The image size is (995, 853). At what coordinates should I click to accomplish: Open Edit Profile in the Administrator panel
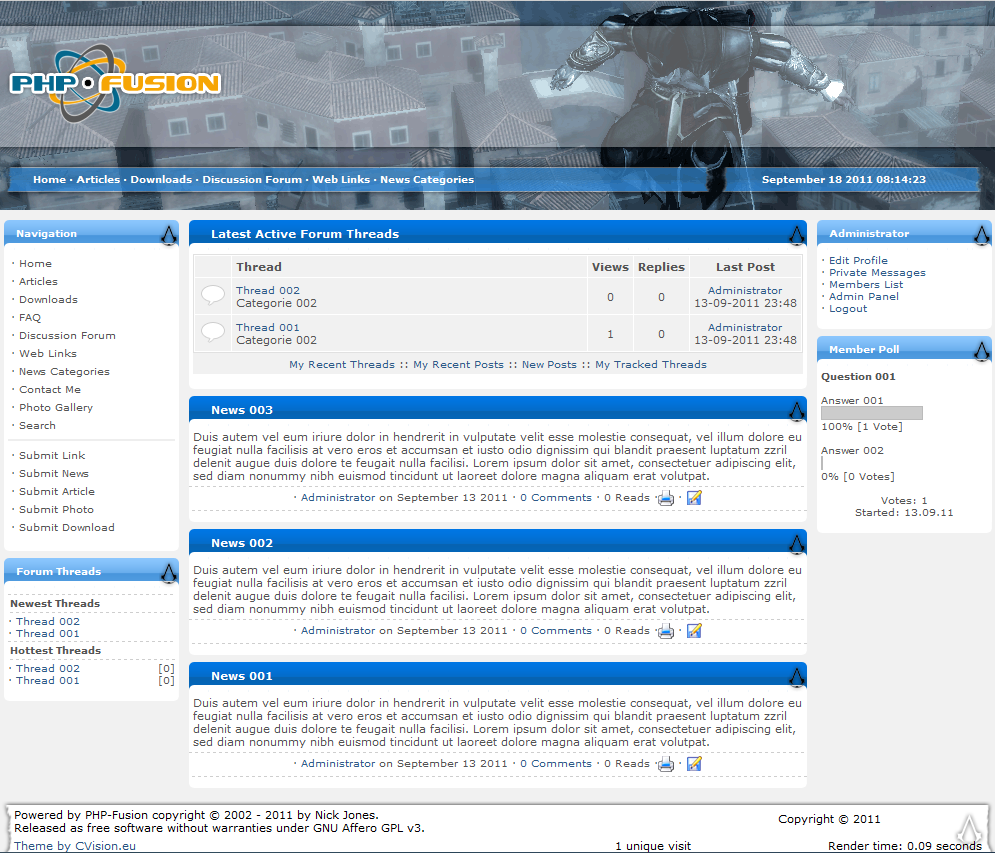[x=859, y=260]
